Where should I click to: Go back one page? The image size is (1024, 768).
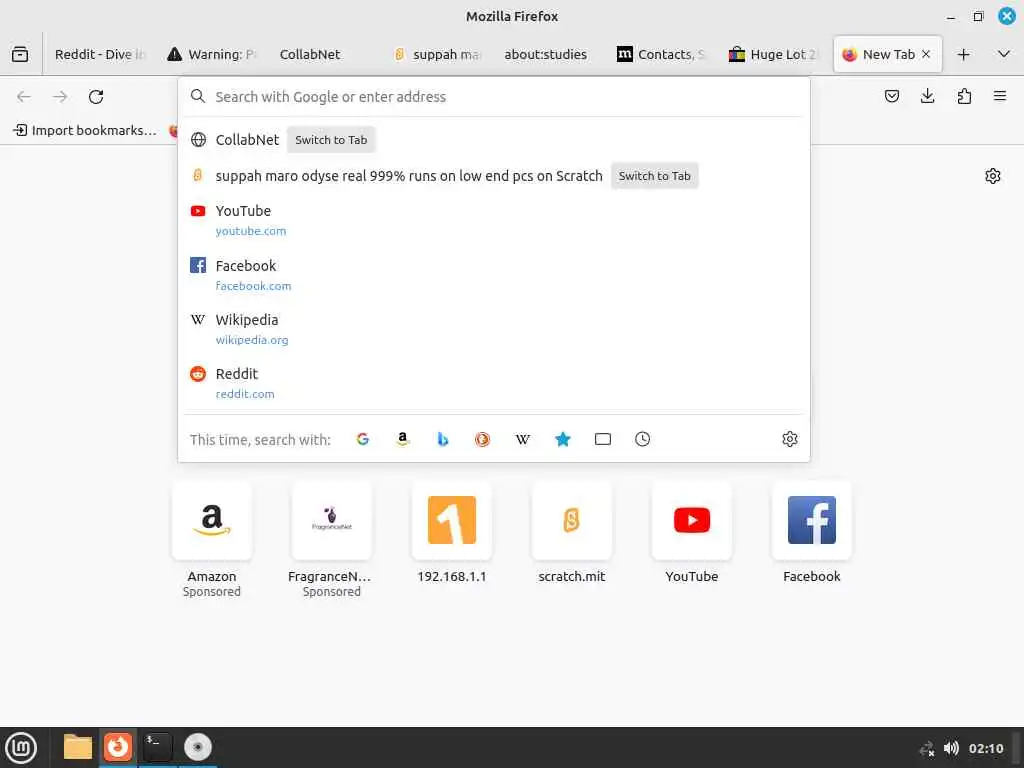pos(24,97)
